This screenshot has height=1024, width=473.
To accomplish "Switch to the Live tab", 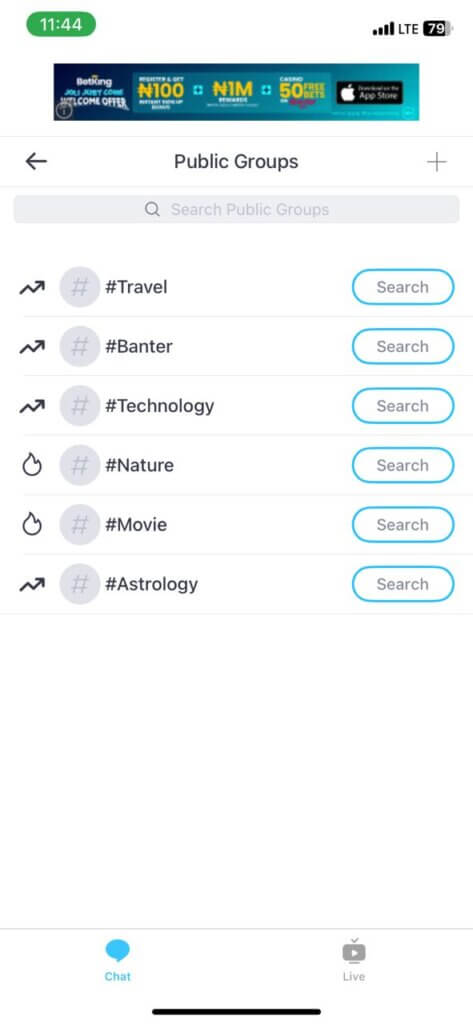I will click(353, 961).
